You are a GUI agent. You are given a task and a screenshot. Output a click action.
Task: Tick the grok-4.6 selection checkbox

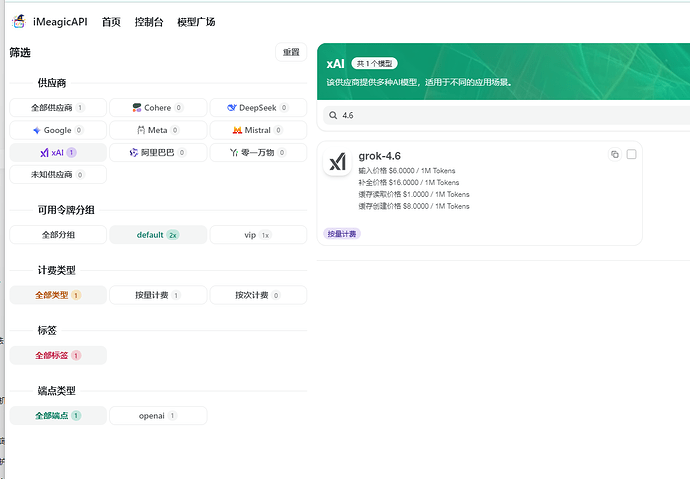click(x=631, y=154)
